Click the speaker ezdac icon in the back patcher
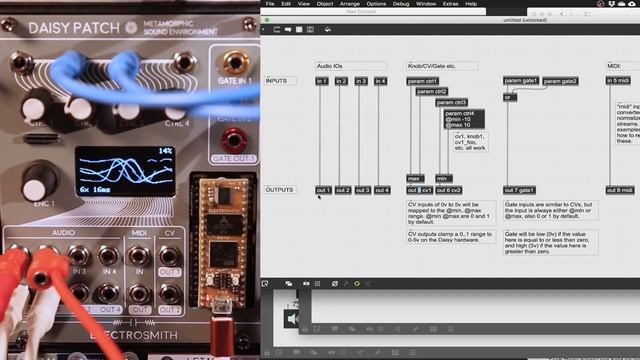Image resolution: width=640 pixels, height=360 pixels. tap(292, 318)
